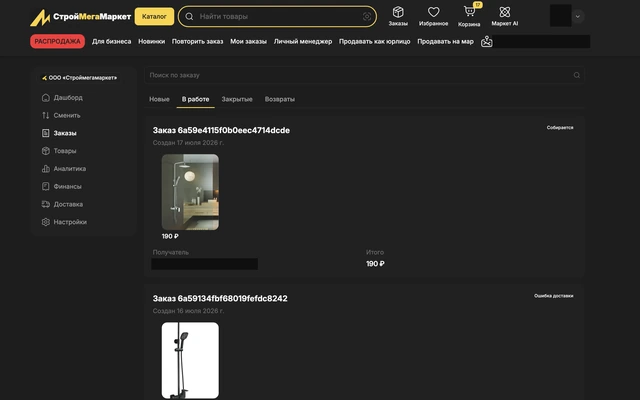Open Мои заказы in the navigation
640x400 pixels.
coord(249,41)
